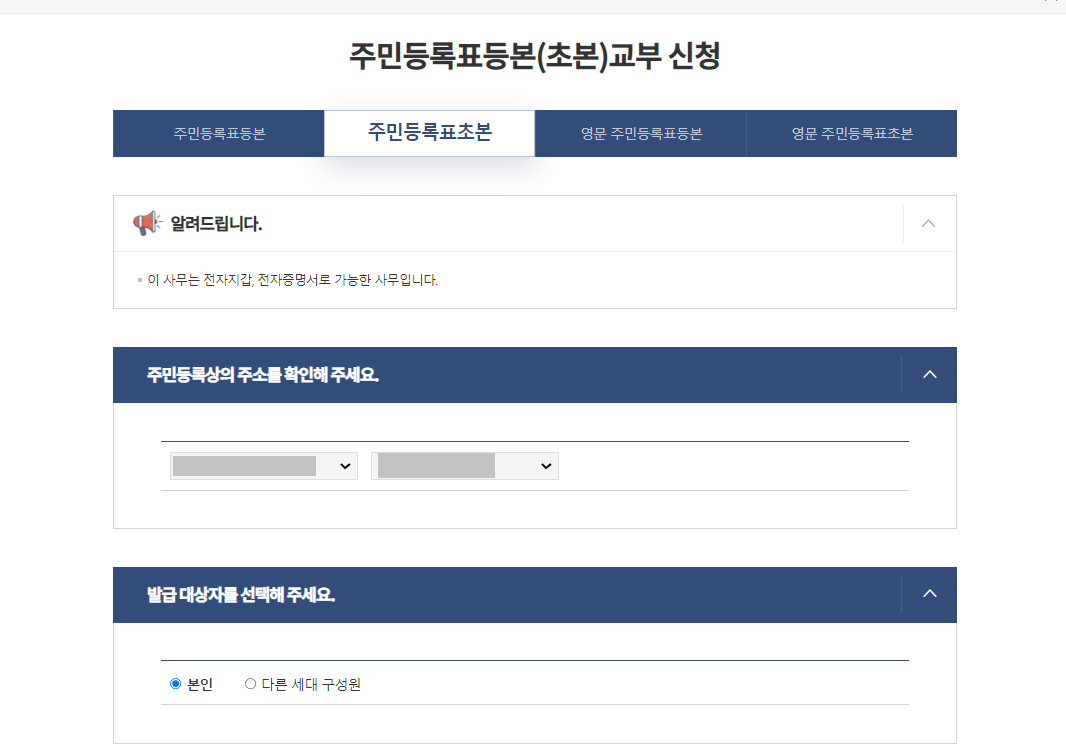This screenshot has height=747, width=1066.
Task: Click the 전자지갑, 전자증명서 notice text
Action: pos(292,280)
